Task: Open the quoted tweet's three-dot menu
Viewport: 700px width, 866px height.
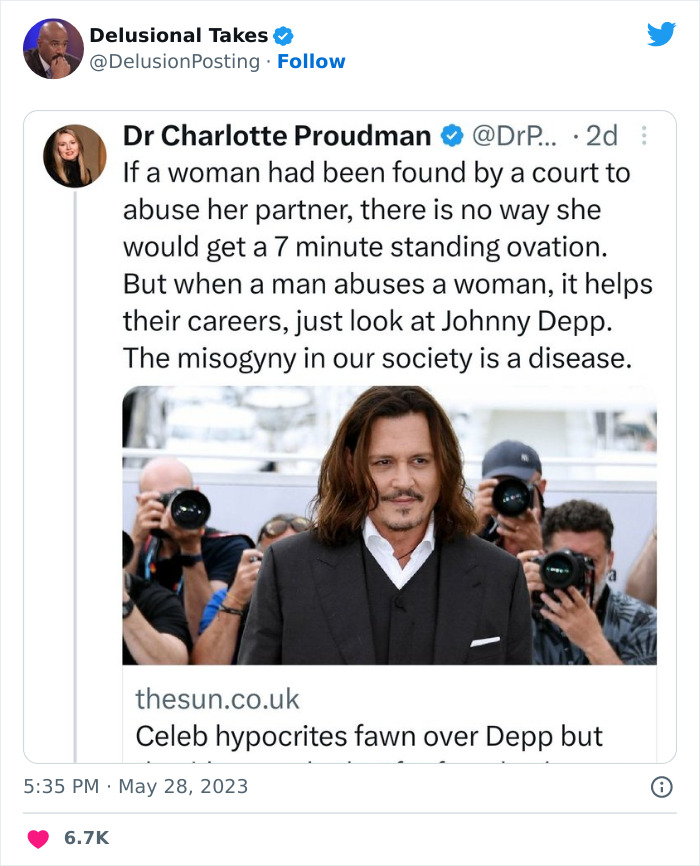Action: click(x=643, y=135)
